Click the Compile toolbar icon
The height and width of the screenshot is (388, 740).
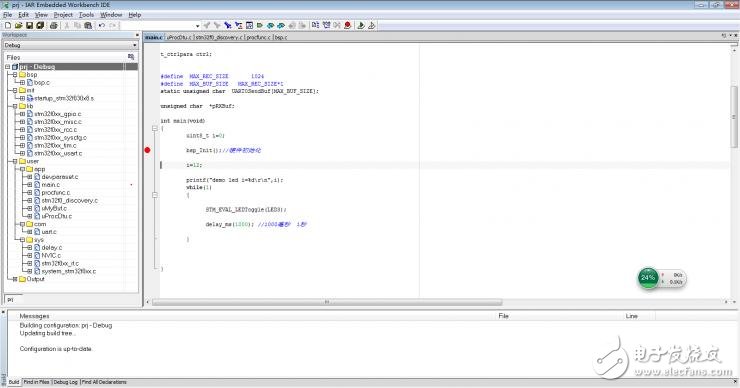coord(315,25)
